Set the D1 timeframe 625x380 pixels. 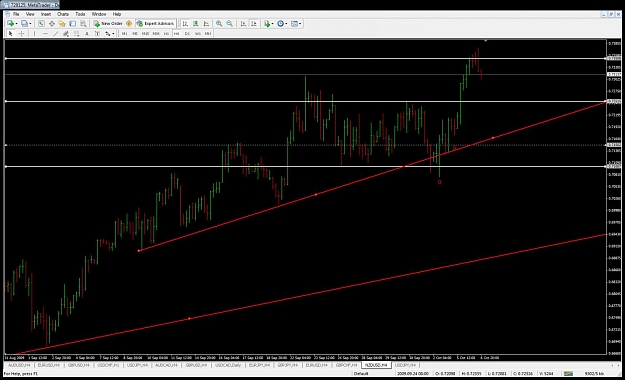click(187, 33)
